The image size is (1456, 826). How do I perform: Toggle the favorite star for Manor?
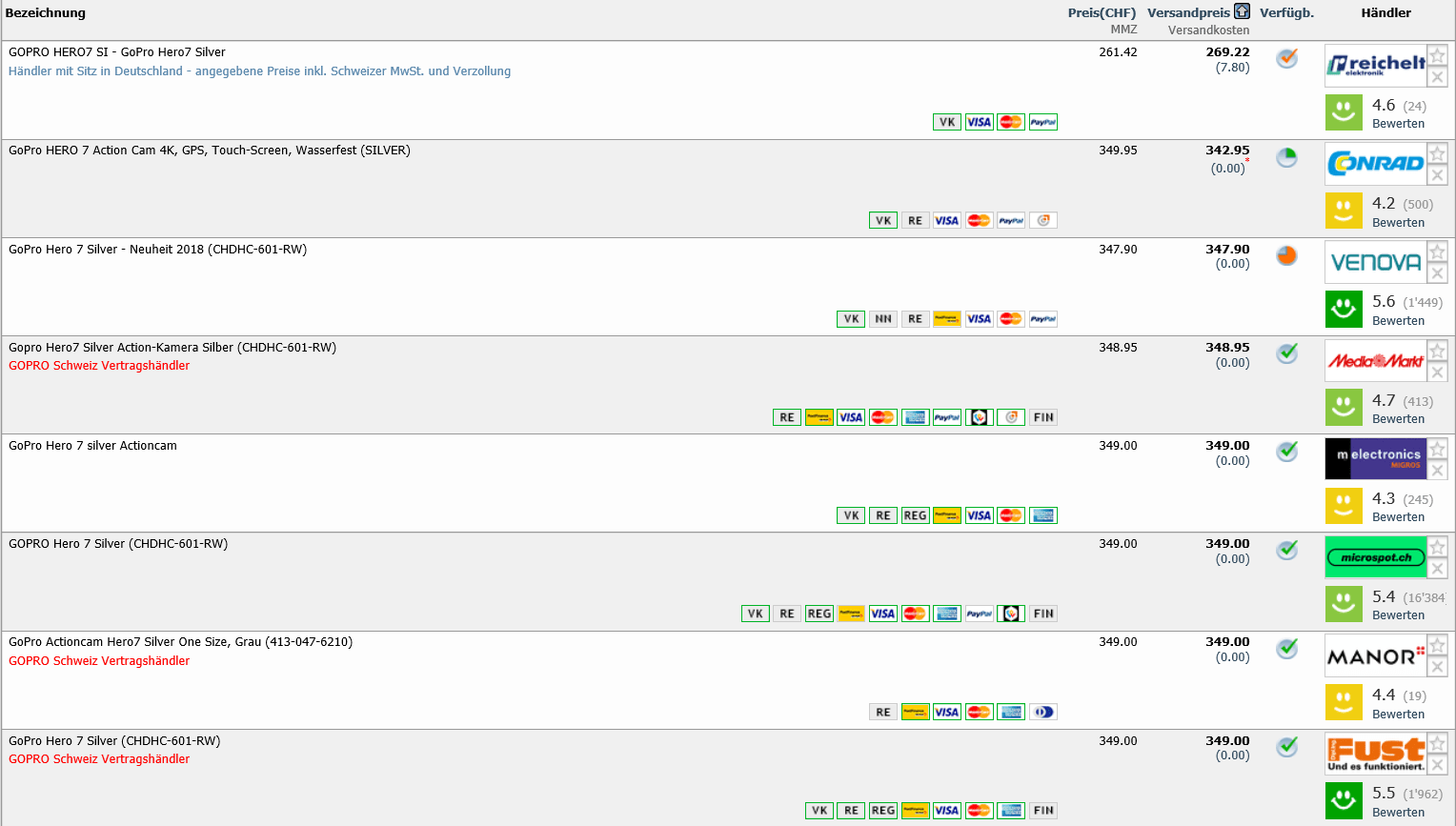(1437, 645)
